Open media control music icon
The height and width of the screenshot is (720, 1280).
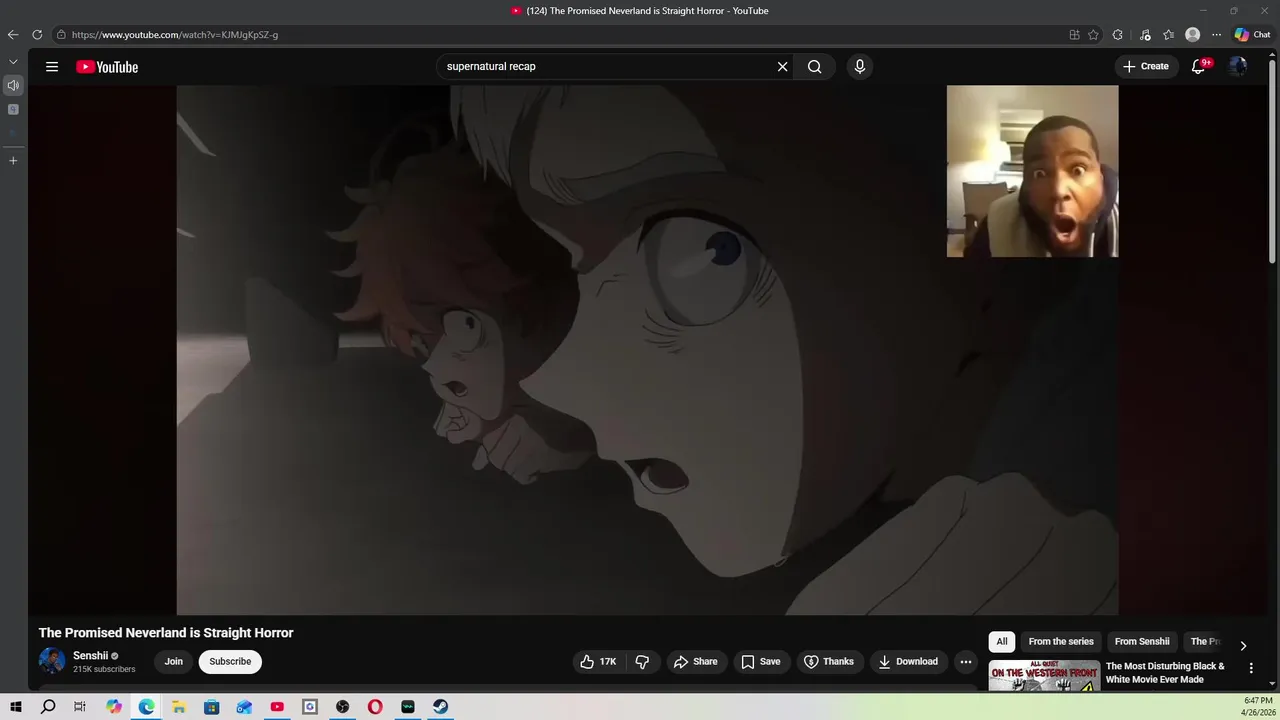(1145, 35)
